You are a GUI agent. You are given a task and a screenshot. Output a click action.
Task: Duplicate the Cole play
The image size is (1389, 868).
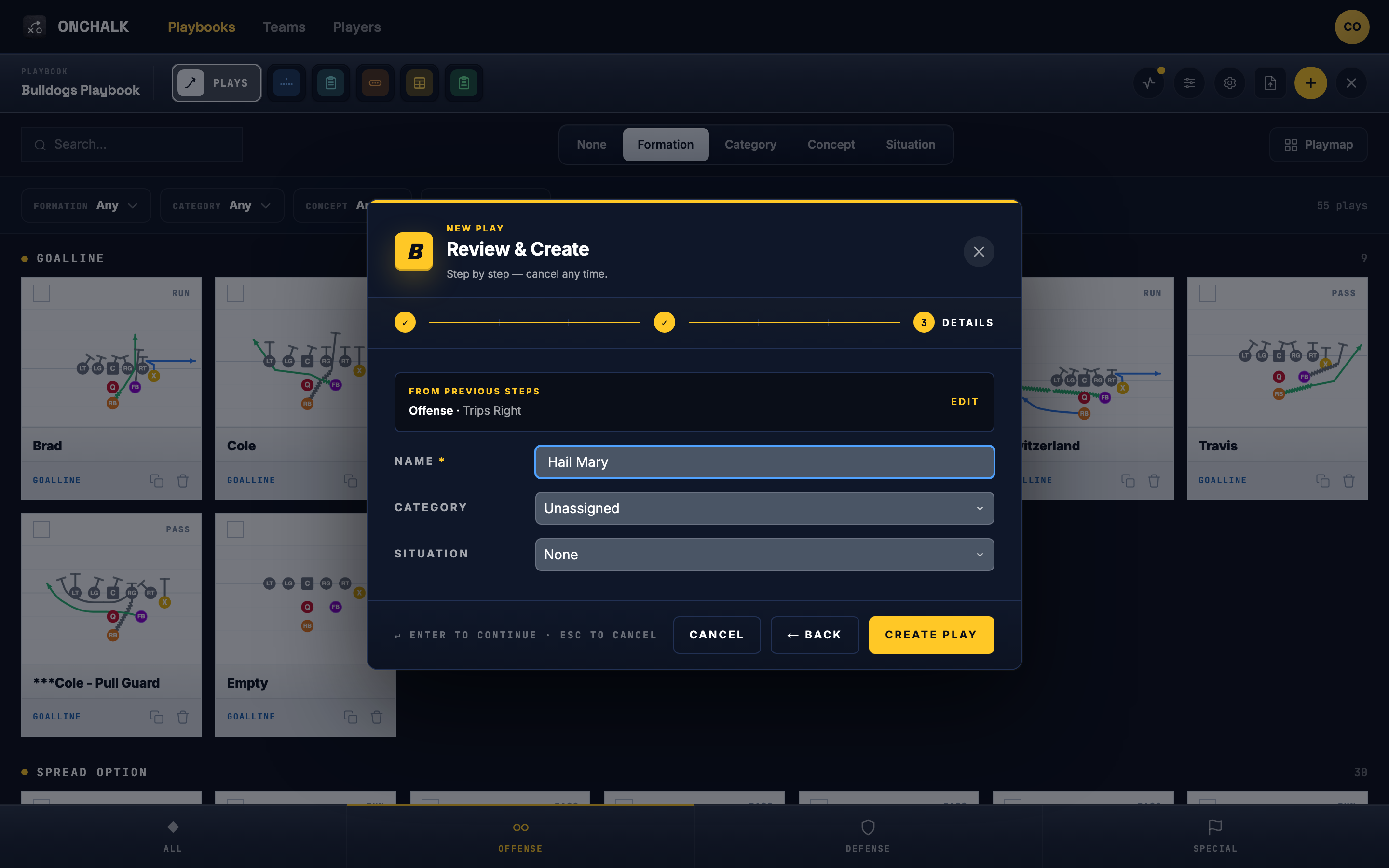350,480
